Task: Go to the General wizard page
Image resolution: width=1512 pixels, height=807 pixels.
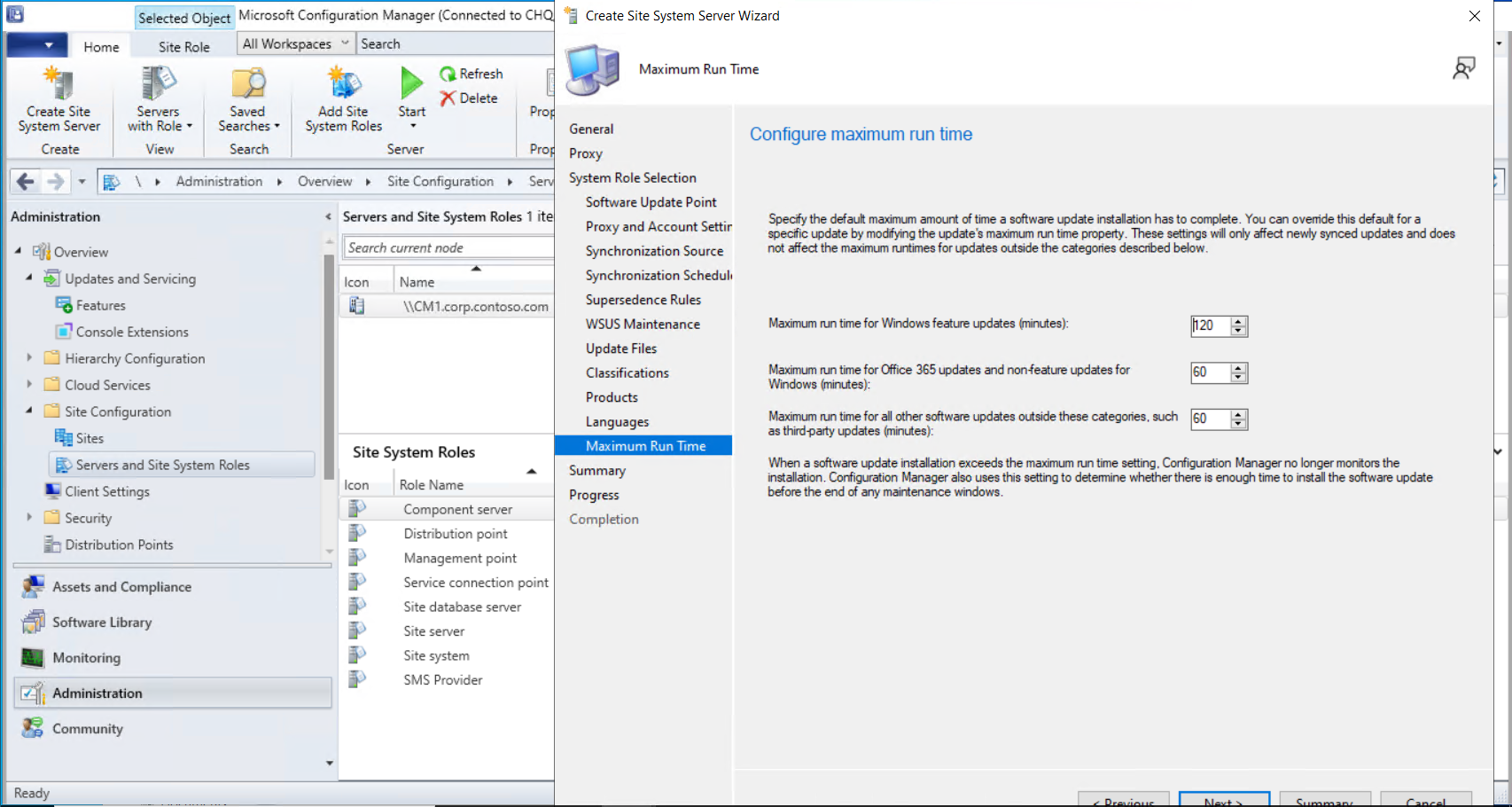Action: [591, 129]
